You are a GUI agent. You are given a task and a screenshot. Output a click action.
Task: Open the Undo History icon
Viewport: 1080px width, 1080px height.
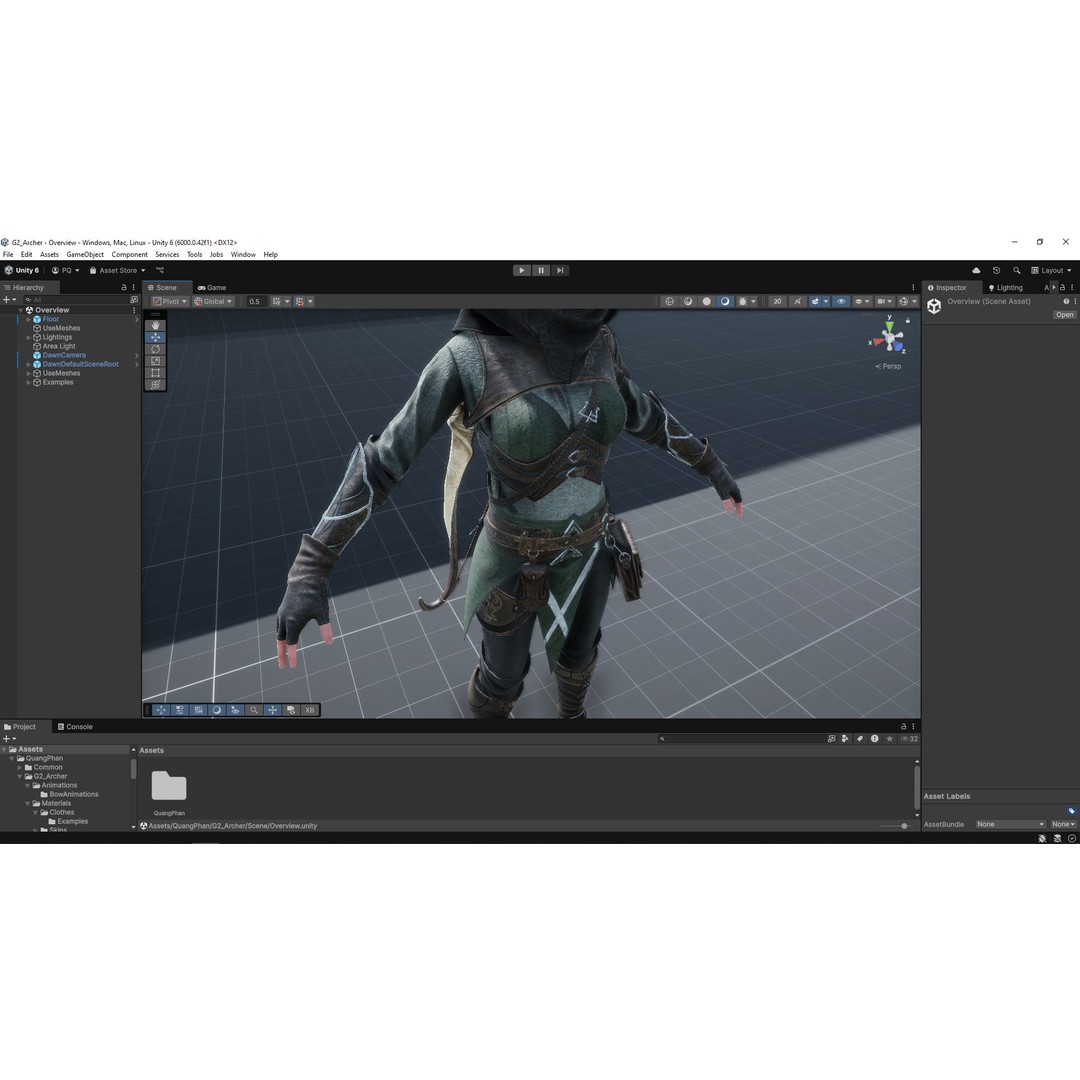996,270
